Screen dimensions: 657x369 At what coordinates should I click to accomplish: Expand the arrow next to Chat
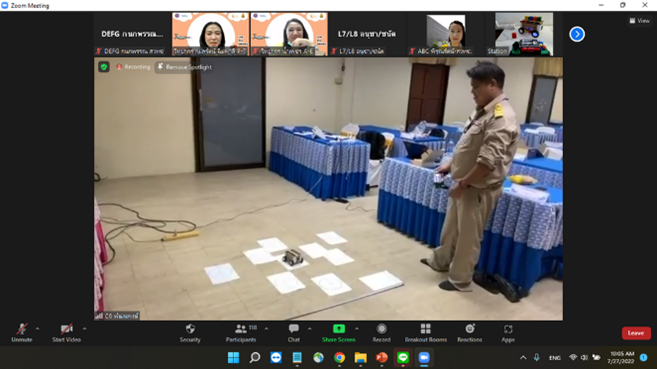click(x=309, y=329)
